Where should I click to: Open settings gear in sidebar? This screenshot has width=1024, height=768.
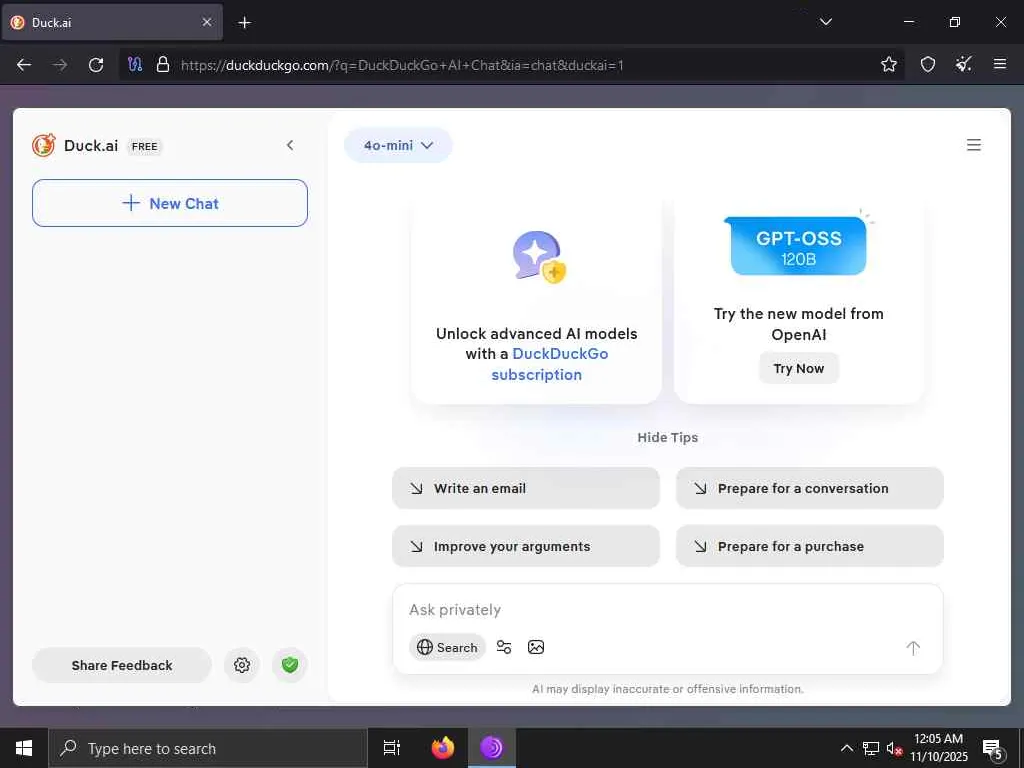point(242,665)
